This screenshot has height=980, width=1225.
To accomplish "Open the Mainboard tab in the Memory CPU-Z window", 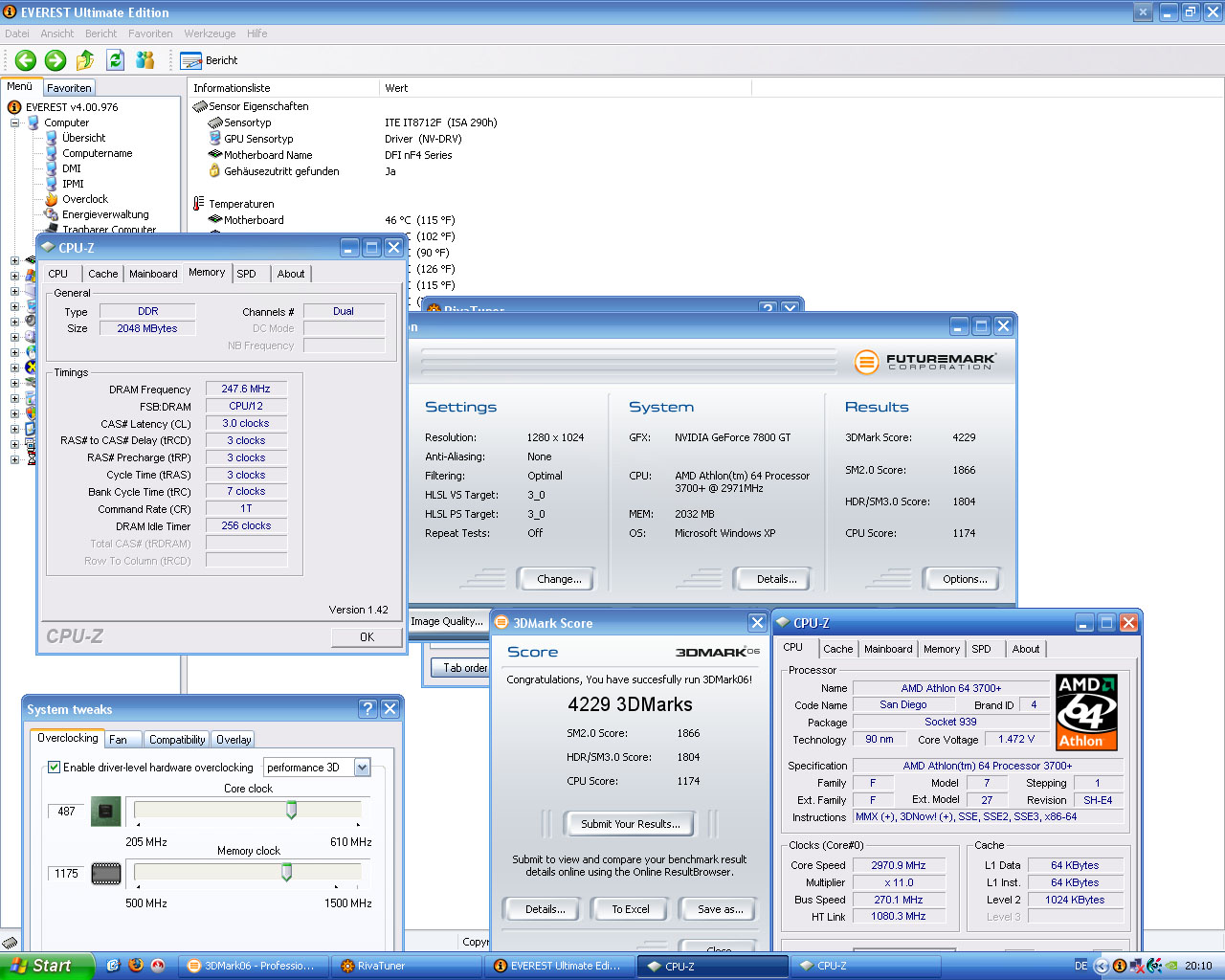I will [153, 274].
